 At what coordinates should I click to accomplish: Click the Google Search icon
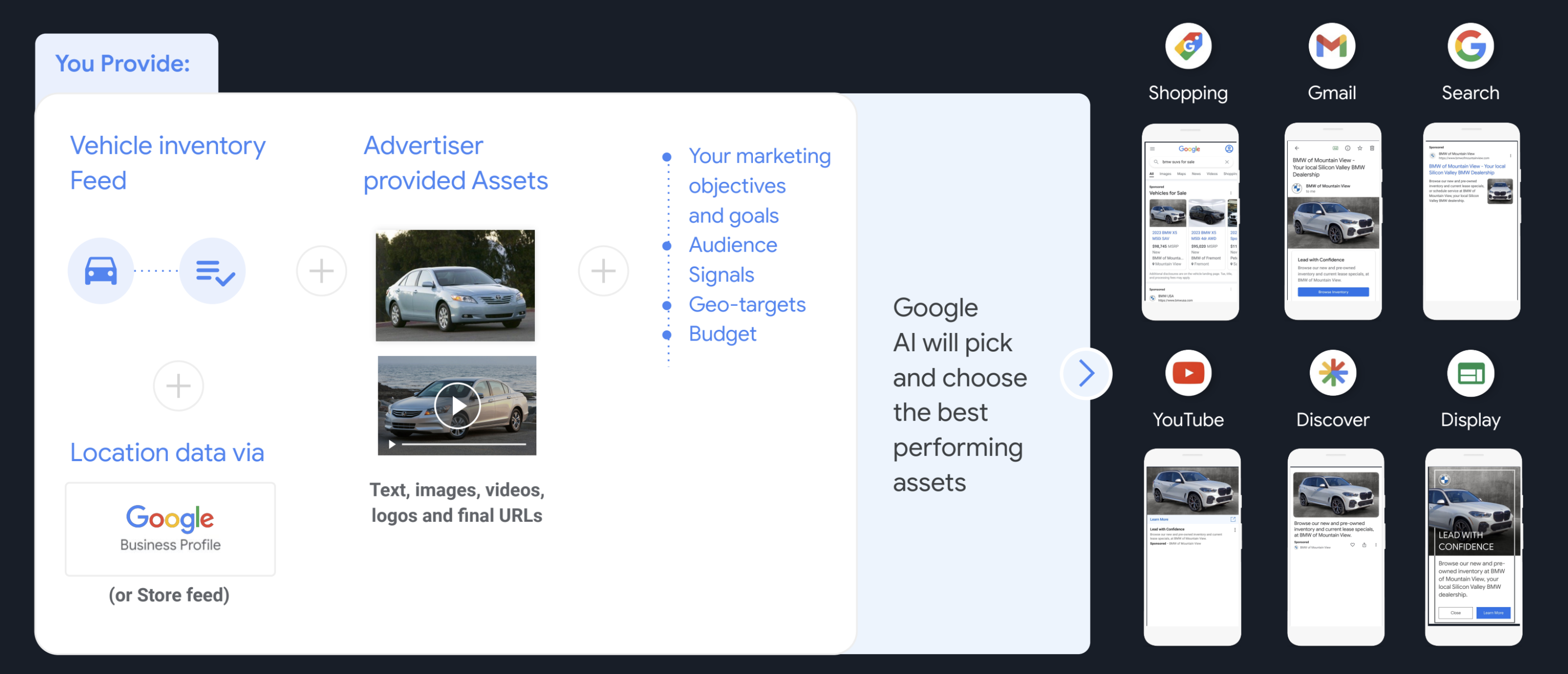[x=1471, y=46]
